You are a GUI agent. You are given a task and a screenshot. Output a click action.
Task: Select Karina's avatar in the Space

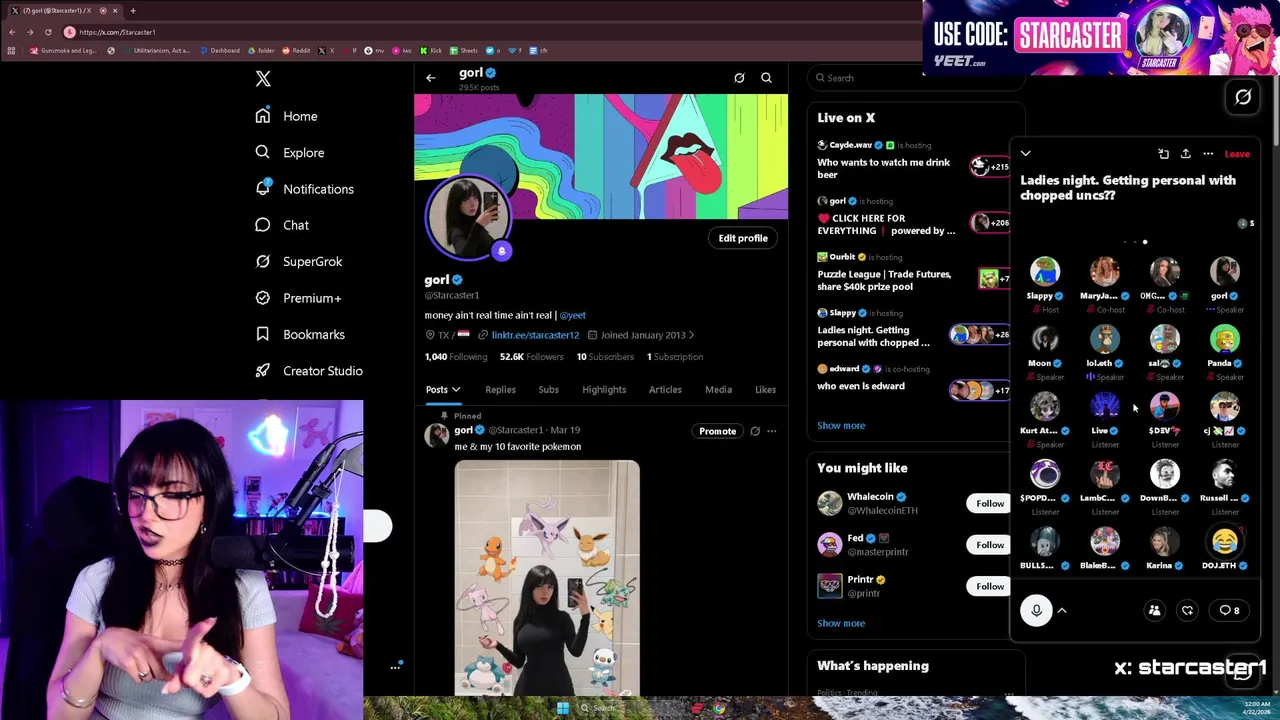point(1165,542)
